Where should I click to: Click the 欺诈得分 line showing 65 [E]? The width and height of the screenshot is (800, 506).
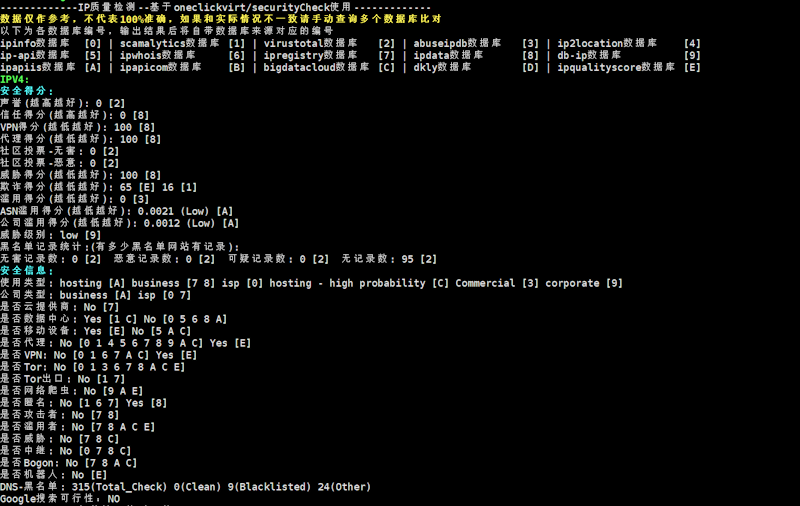98,187
